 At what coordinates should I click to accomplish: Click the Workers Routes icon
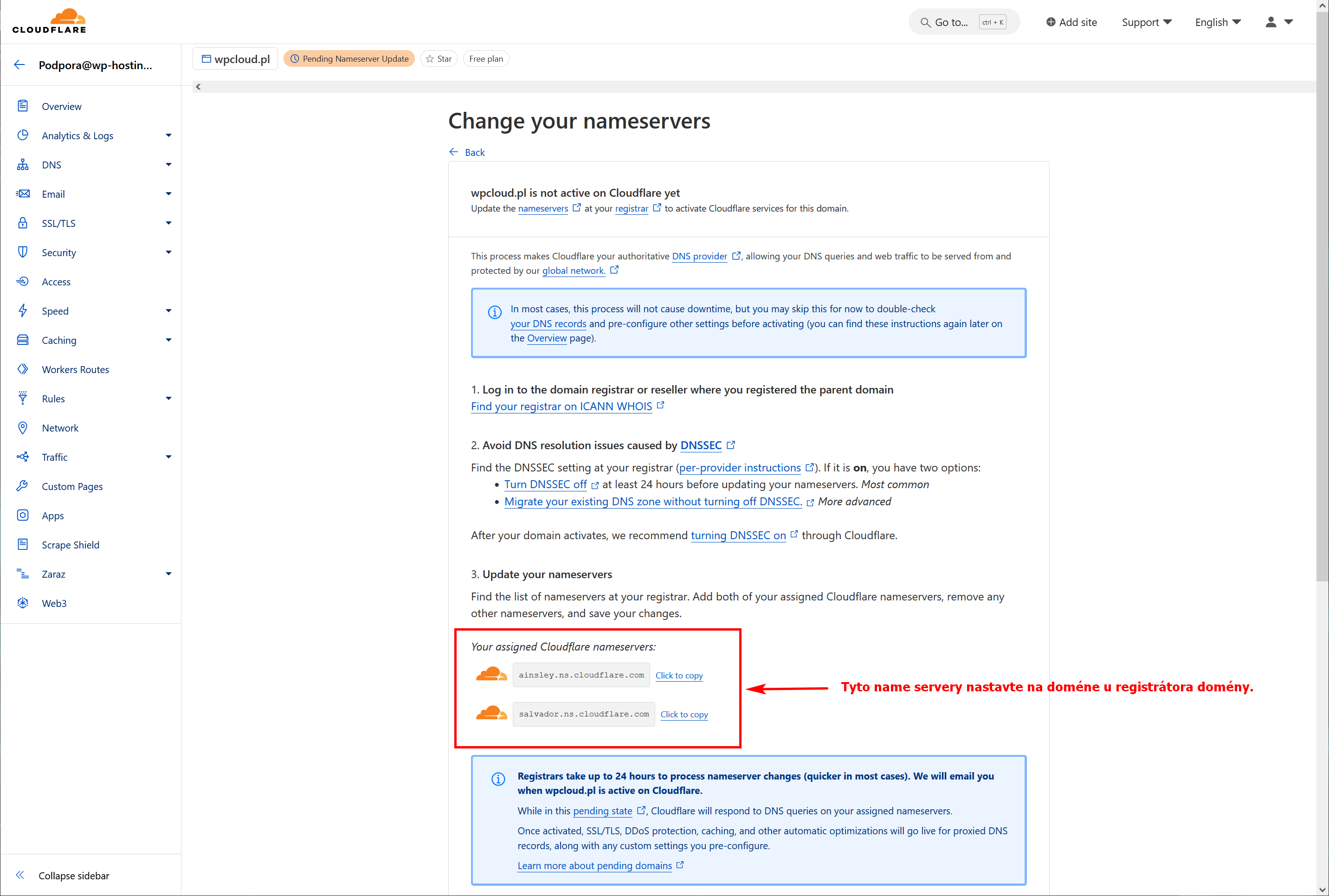(x=23, y=369)
